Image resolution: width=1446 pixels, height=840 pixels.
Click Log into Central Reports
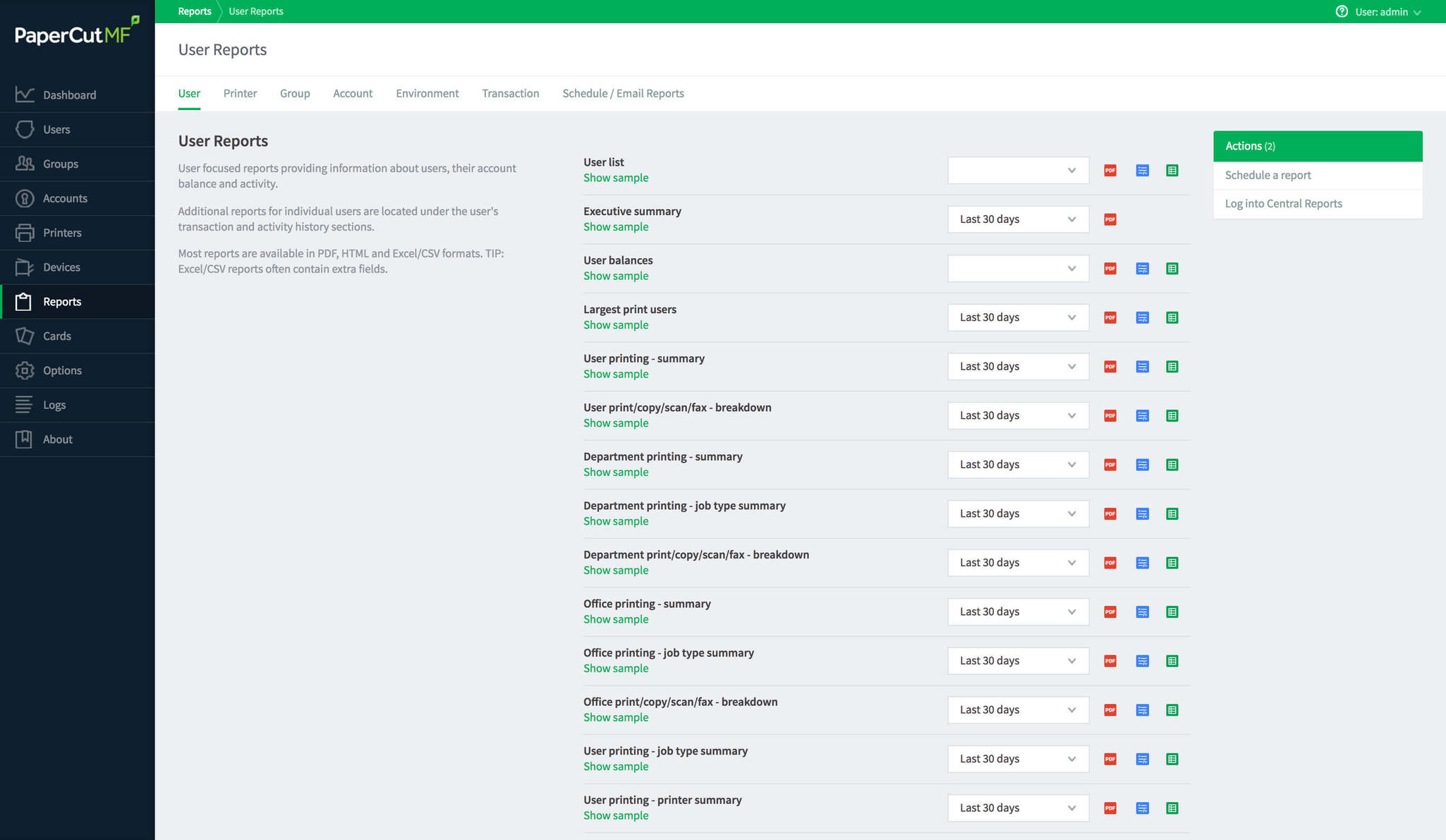coord(1283,204)
